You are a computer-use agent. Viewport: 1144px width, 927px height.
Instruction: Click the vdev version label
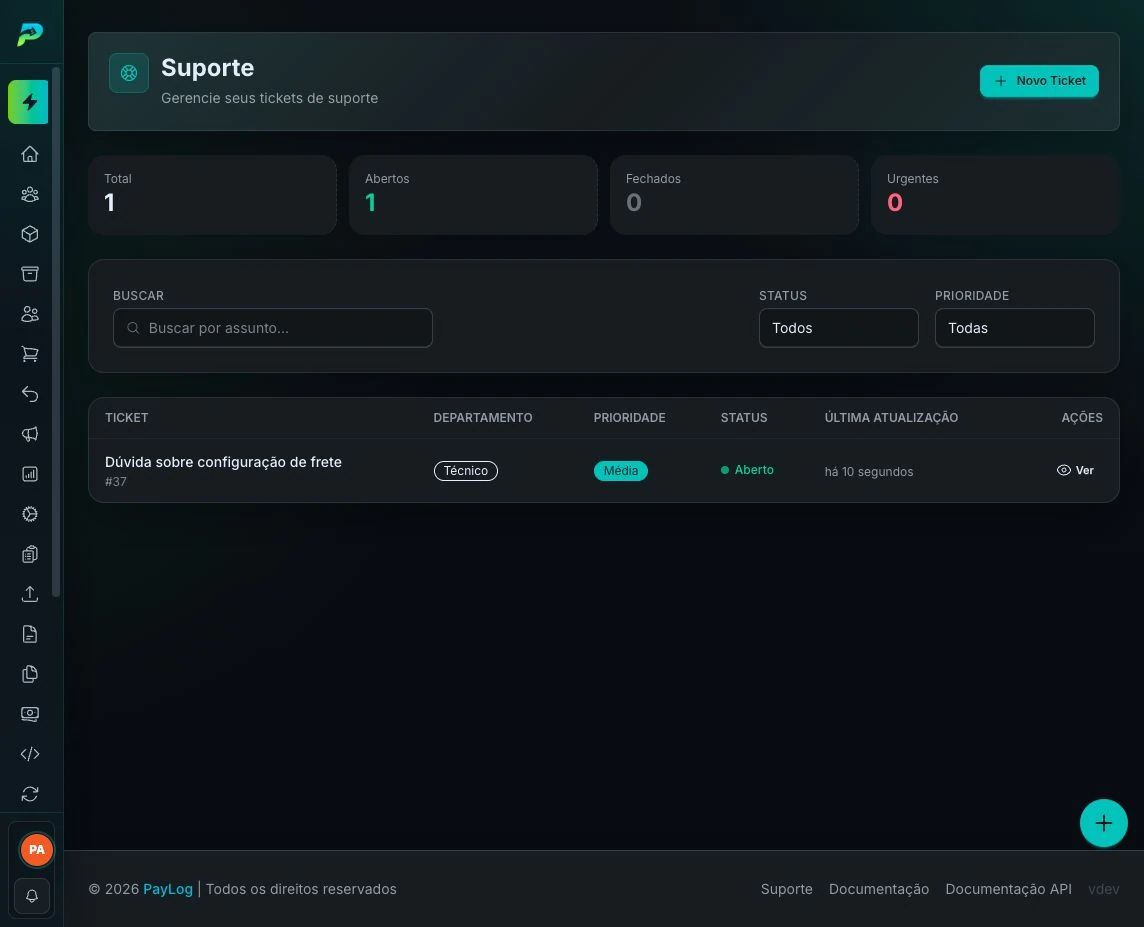click(1104, 889)
